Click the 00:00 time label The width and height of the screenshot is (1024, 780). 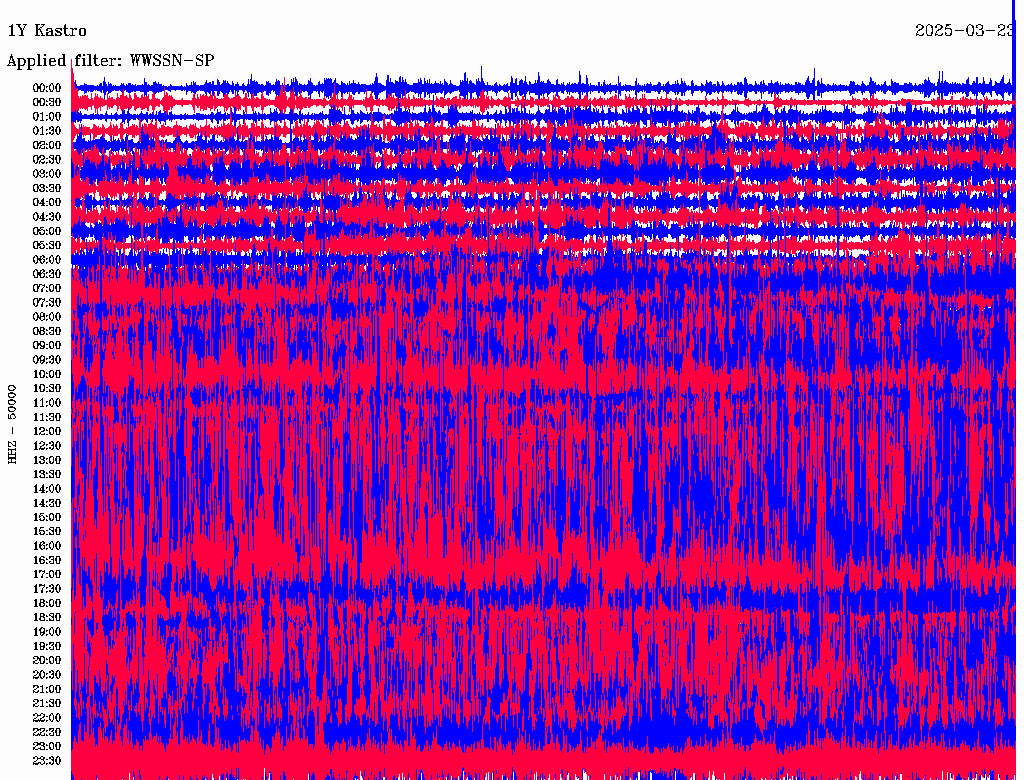click(47, 88)
